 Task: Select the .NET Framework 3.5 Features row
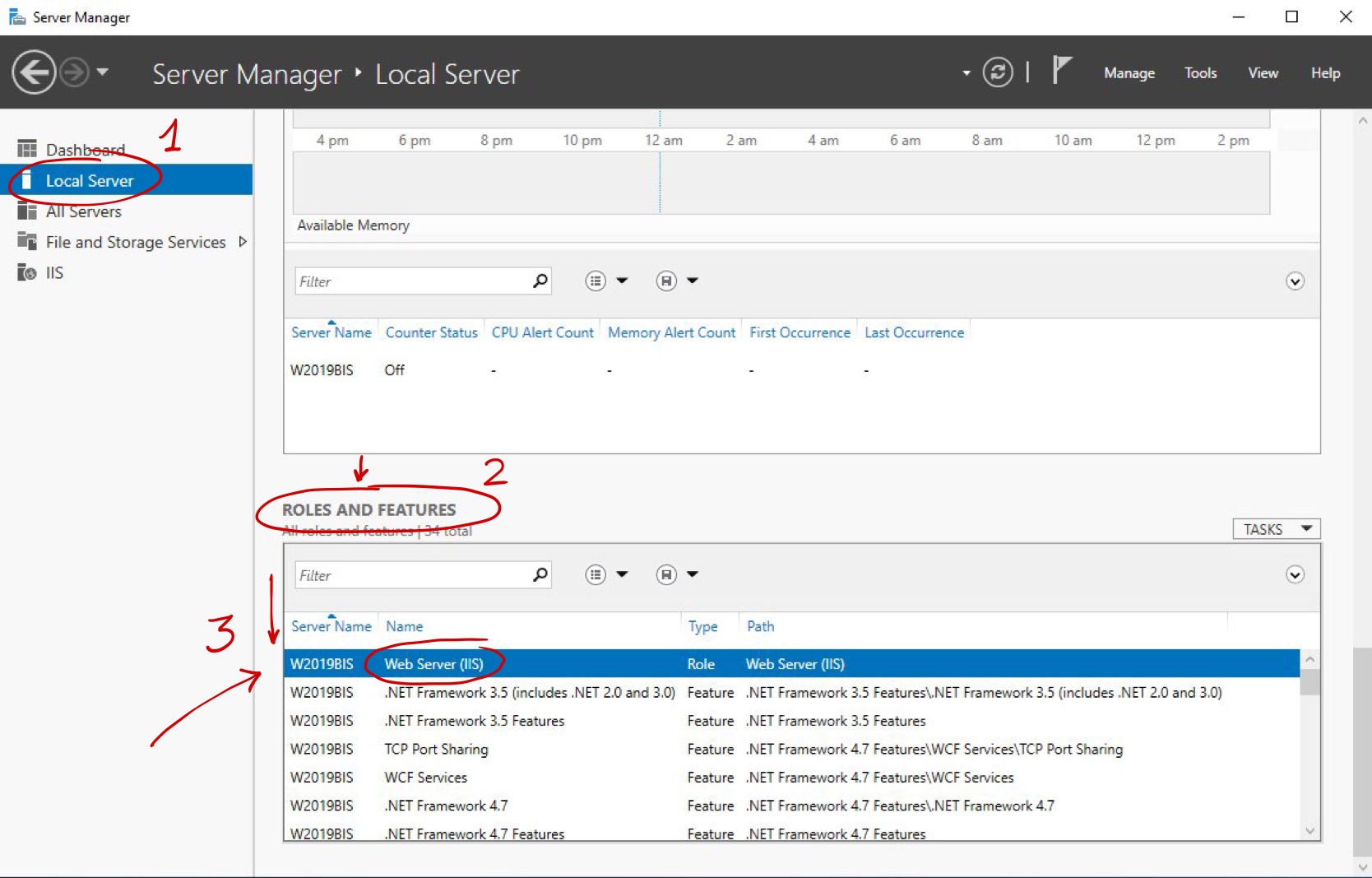[792, 721]
